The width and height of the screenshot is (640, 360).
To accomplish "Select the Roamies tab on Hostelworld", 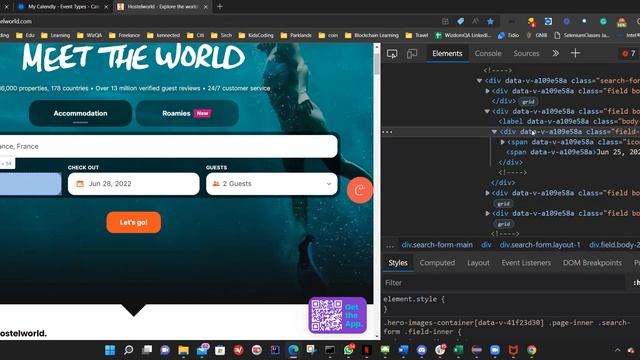I will 187,113.
